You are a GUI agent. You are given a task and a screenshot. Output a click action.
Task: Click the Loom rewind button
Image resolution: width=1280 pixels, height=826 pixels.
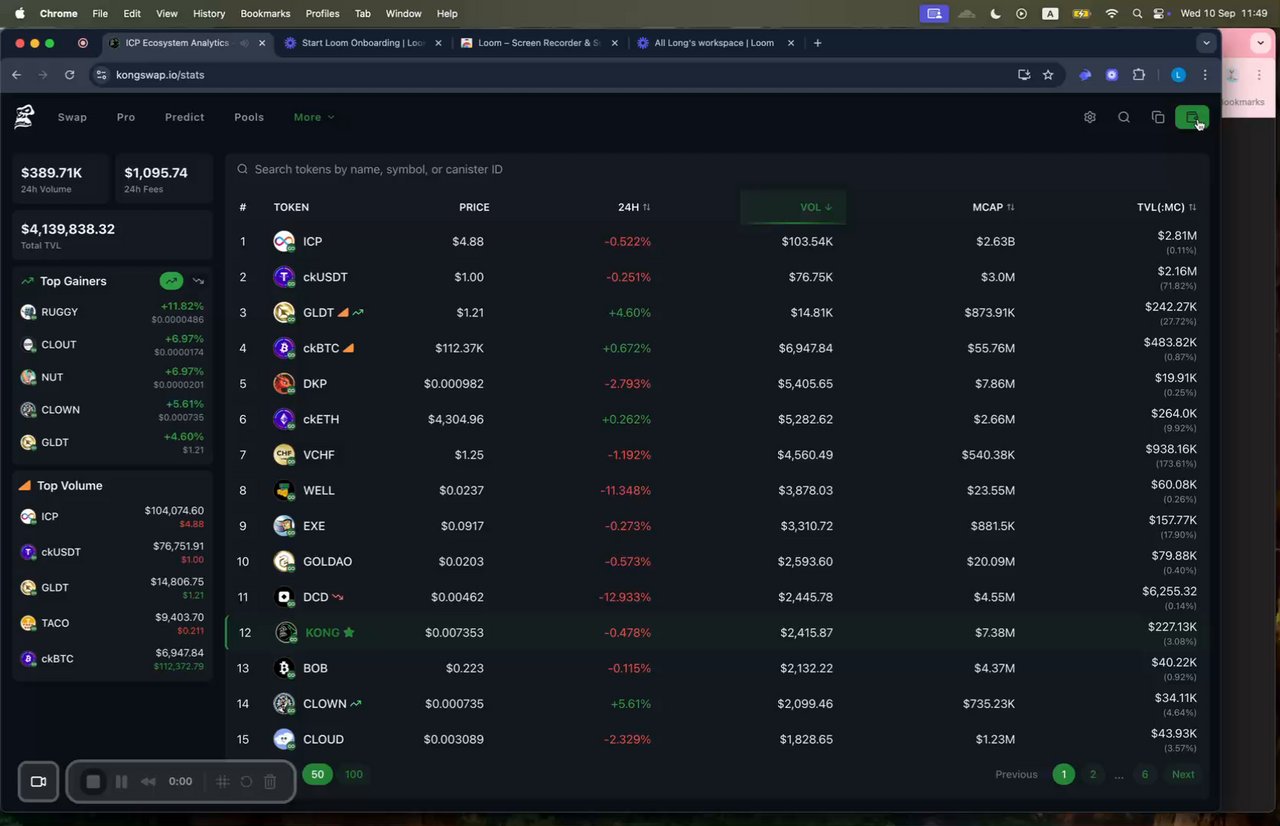click(148, 782)
